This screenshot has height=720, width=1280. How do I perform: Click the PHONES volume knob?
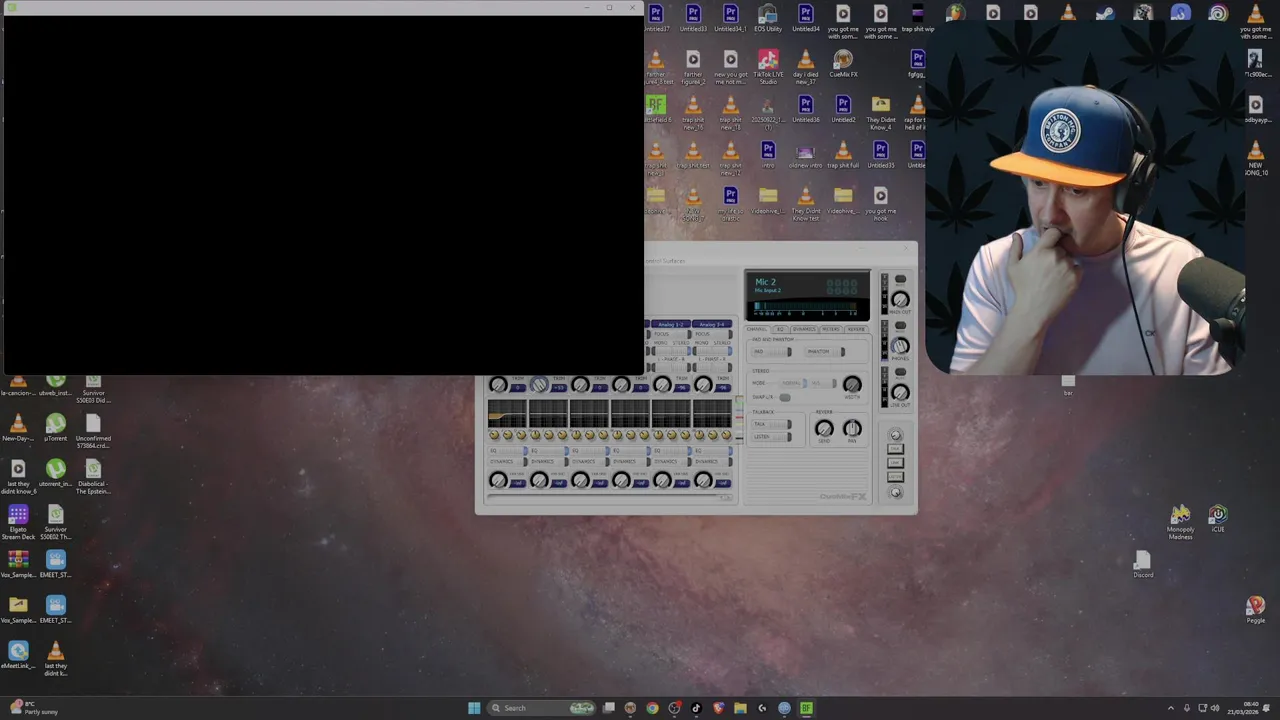coord(900,345)
